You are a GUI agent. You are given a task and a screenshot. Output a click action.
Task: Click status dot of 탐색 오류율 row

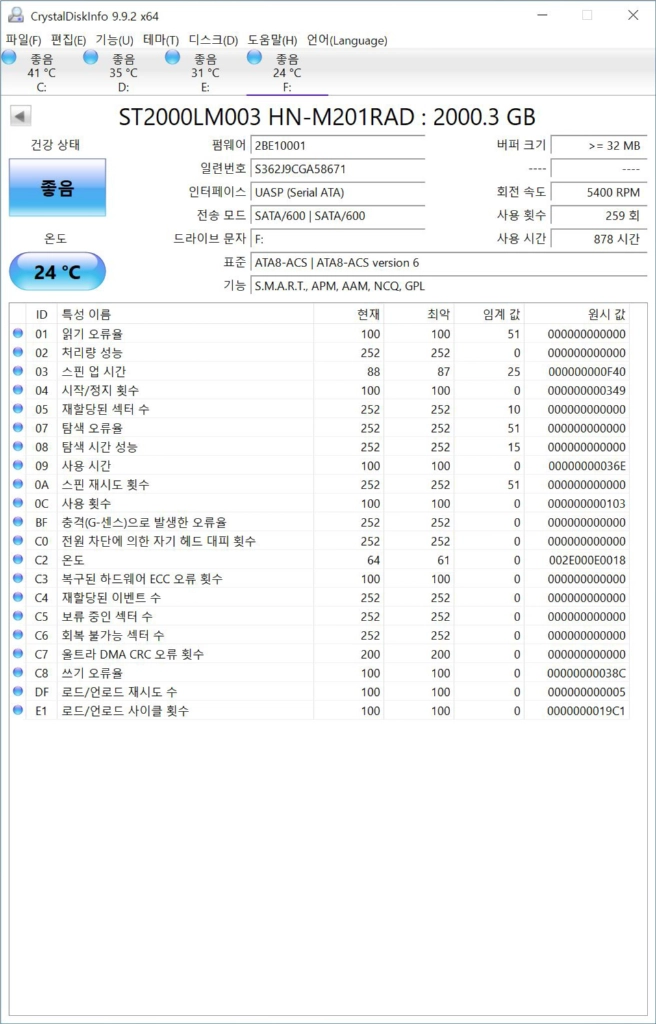tap(18, 428)
